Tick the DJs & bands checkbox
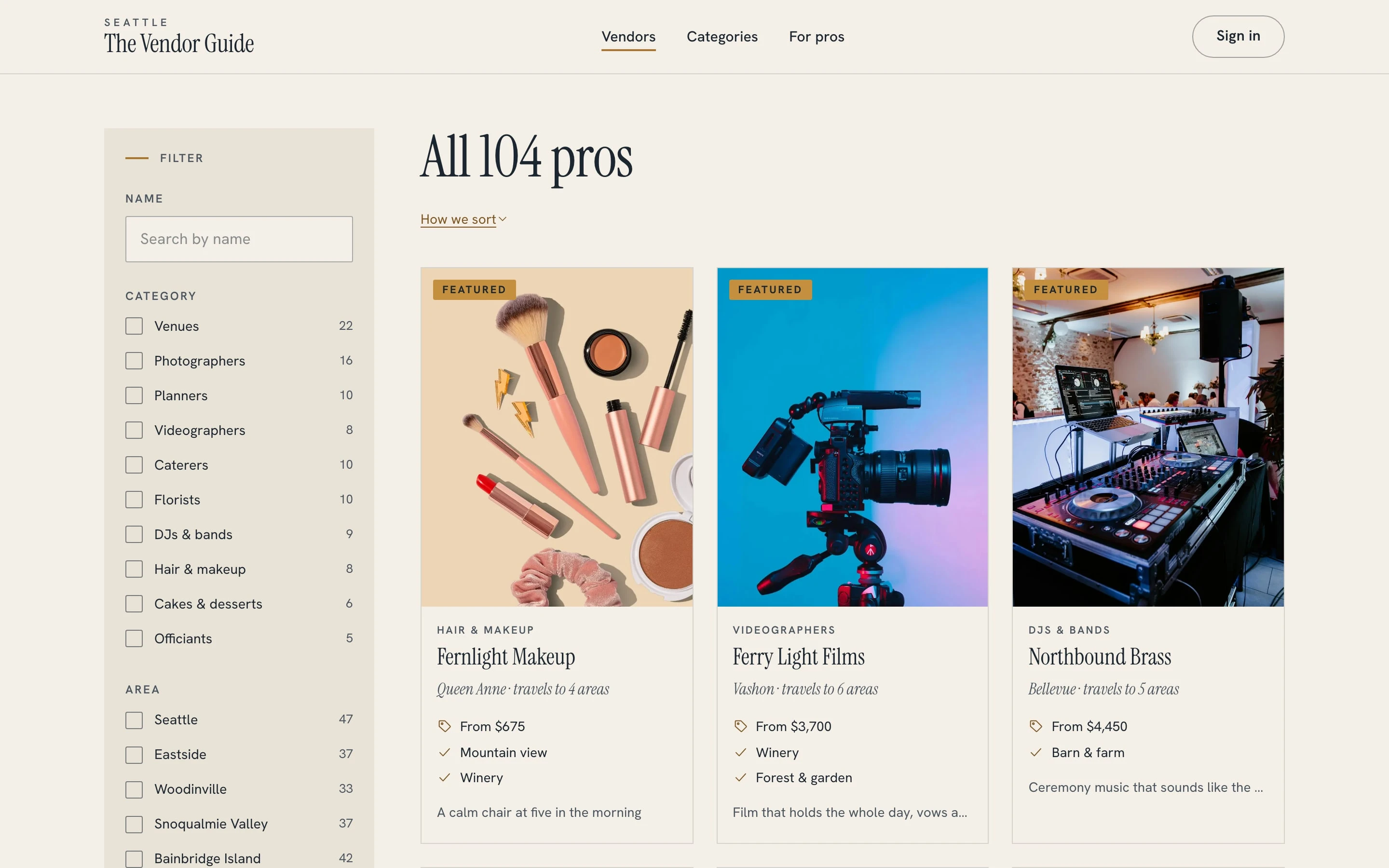1389x868 pixels. [x=134, y=534]
